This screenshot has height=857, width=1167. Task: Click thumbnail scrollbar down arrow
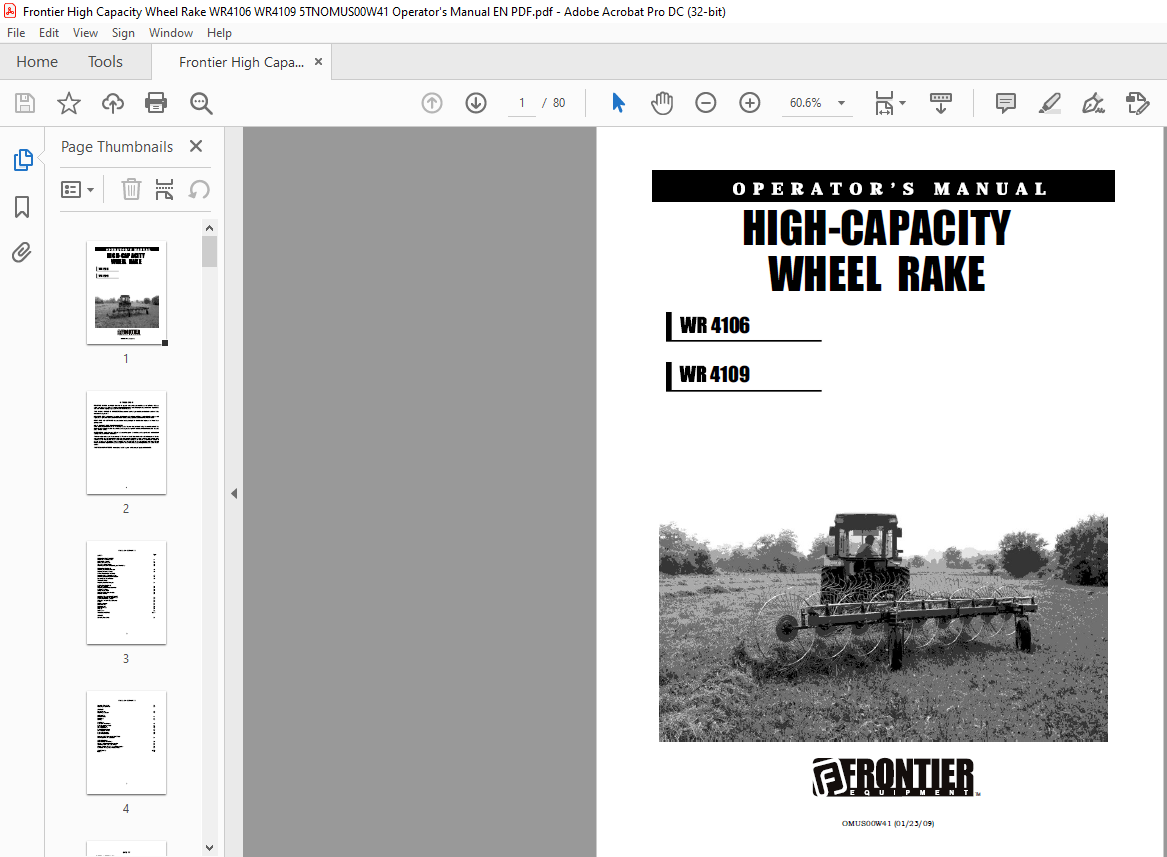[209, 847]
